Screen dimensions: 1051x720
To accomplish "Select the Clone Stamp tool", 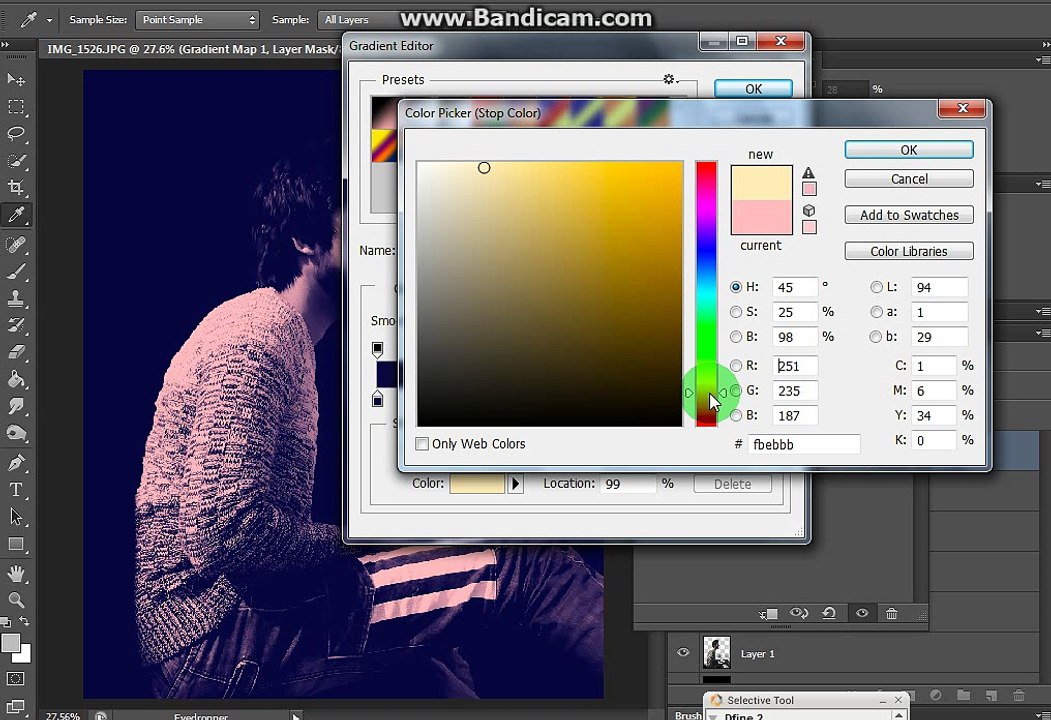I will (x=16, y=298).
